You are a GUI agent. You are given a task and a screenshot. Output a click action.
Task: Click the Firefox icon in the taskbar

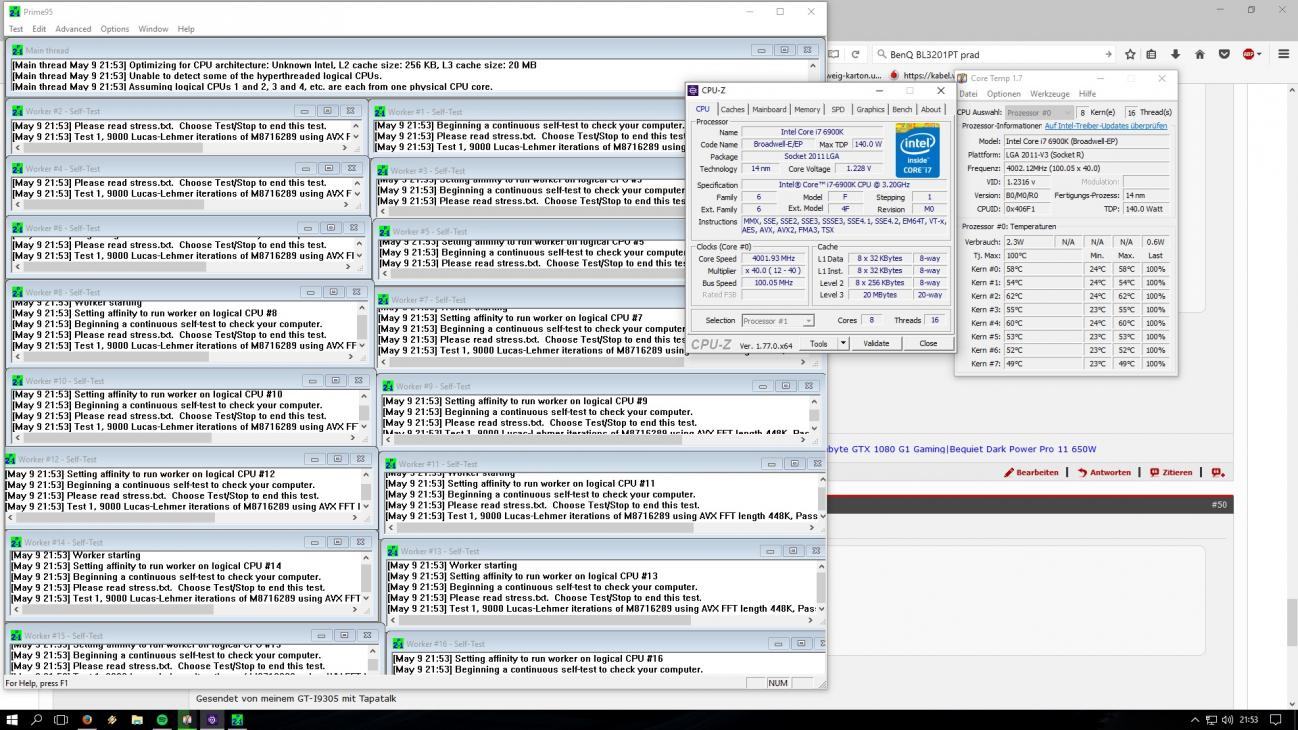87,719
